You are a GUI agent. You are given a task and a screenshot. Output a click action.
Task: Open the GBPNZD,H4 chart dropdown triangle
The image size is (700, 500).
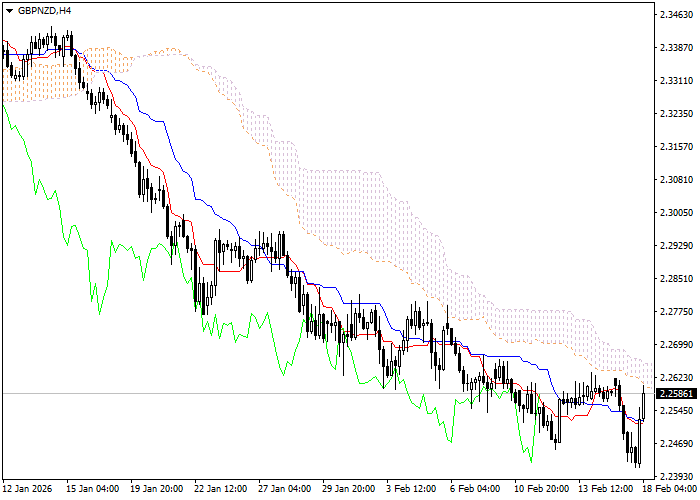tap(9, 11)
